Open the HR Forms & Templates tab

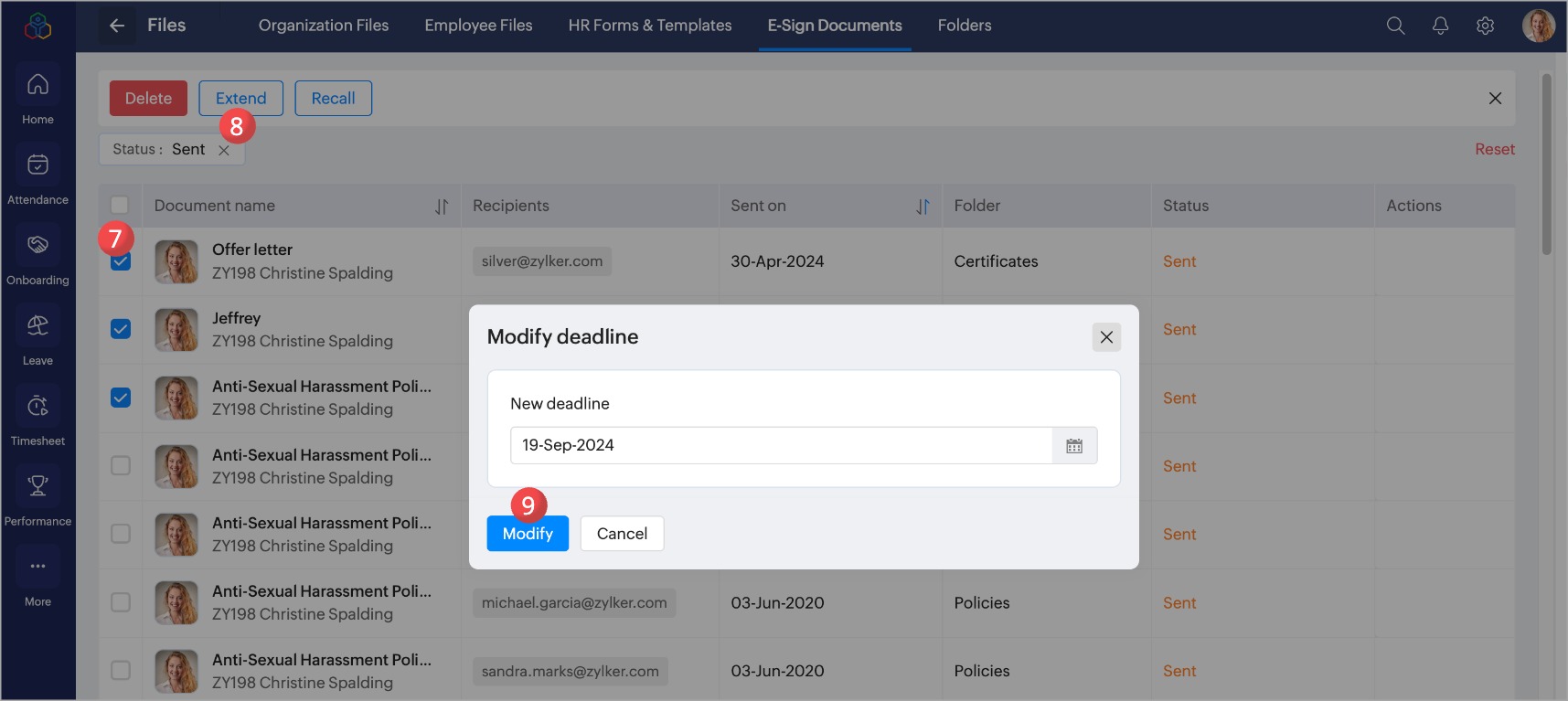pos(649,26)
